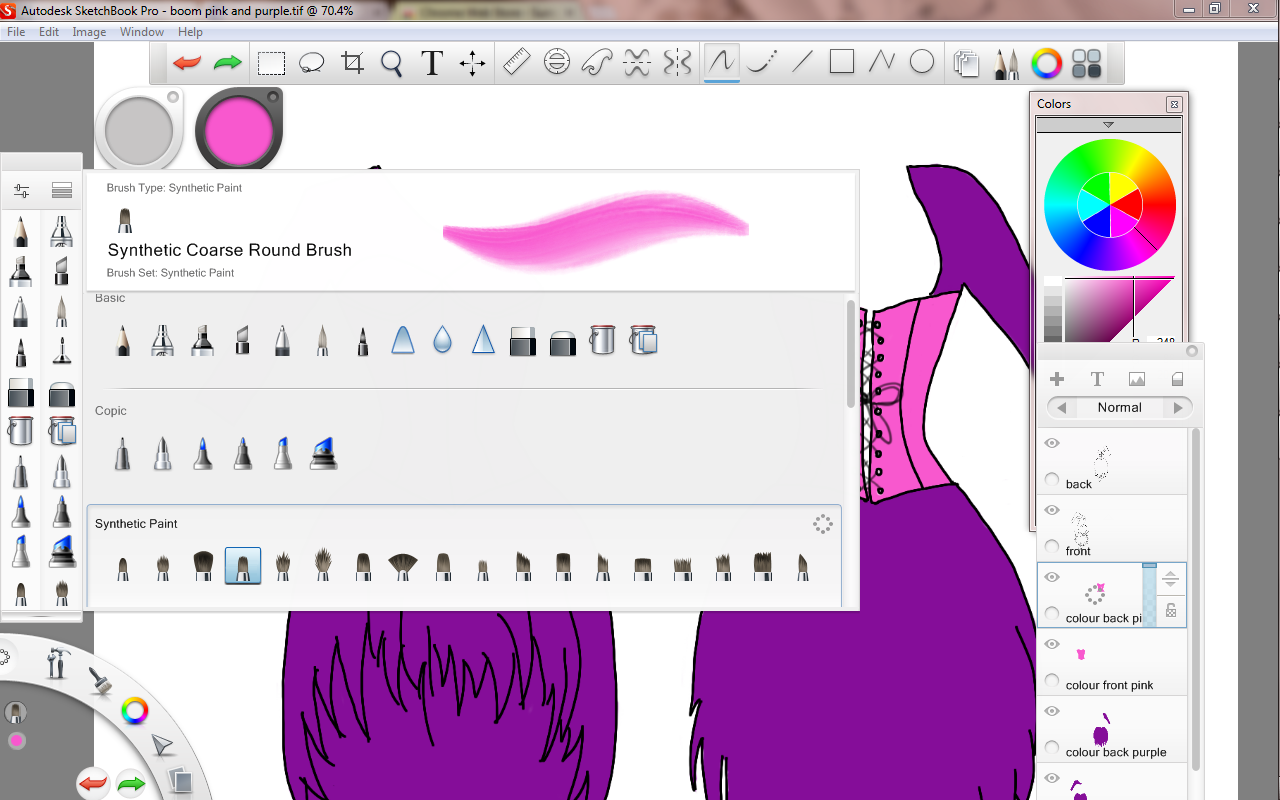The image size is (1280, 800).
Task: Choose the Polyline draw style
Action: pos(882,63)
